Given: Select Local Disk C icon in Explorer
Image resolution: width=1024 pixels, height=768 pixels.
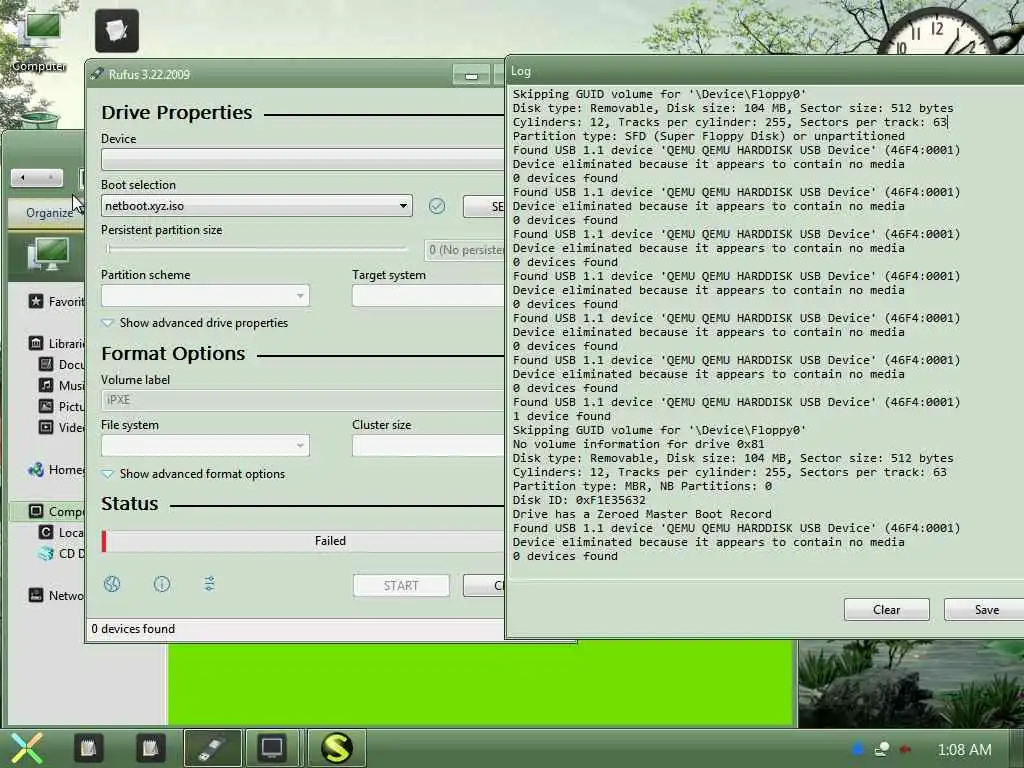Looking at the screenshot, I should coord(46,532).
